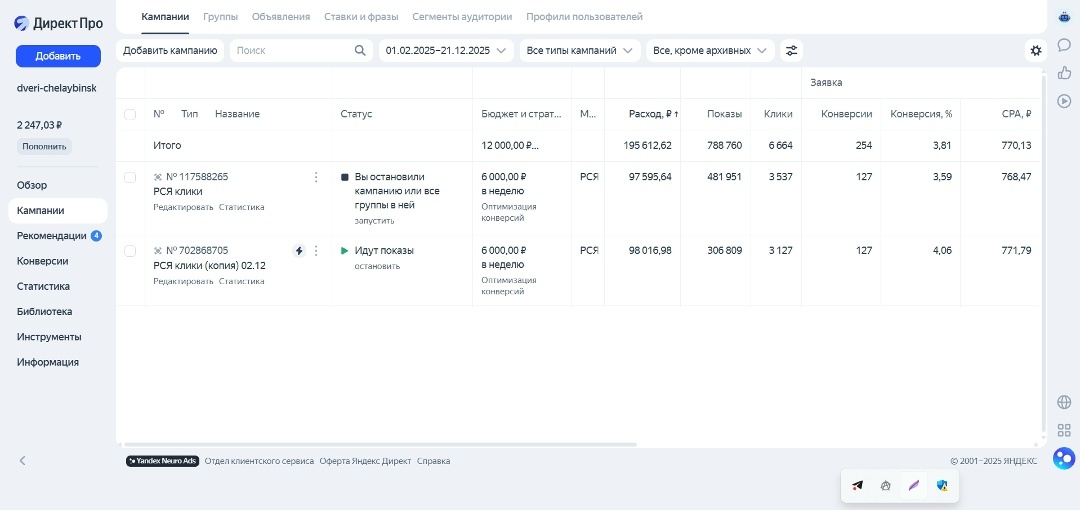This screenshot has width=1080, height=510.
Task: Open table column settings gear
Action: pyautogui.click(x=1035, y=50)
